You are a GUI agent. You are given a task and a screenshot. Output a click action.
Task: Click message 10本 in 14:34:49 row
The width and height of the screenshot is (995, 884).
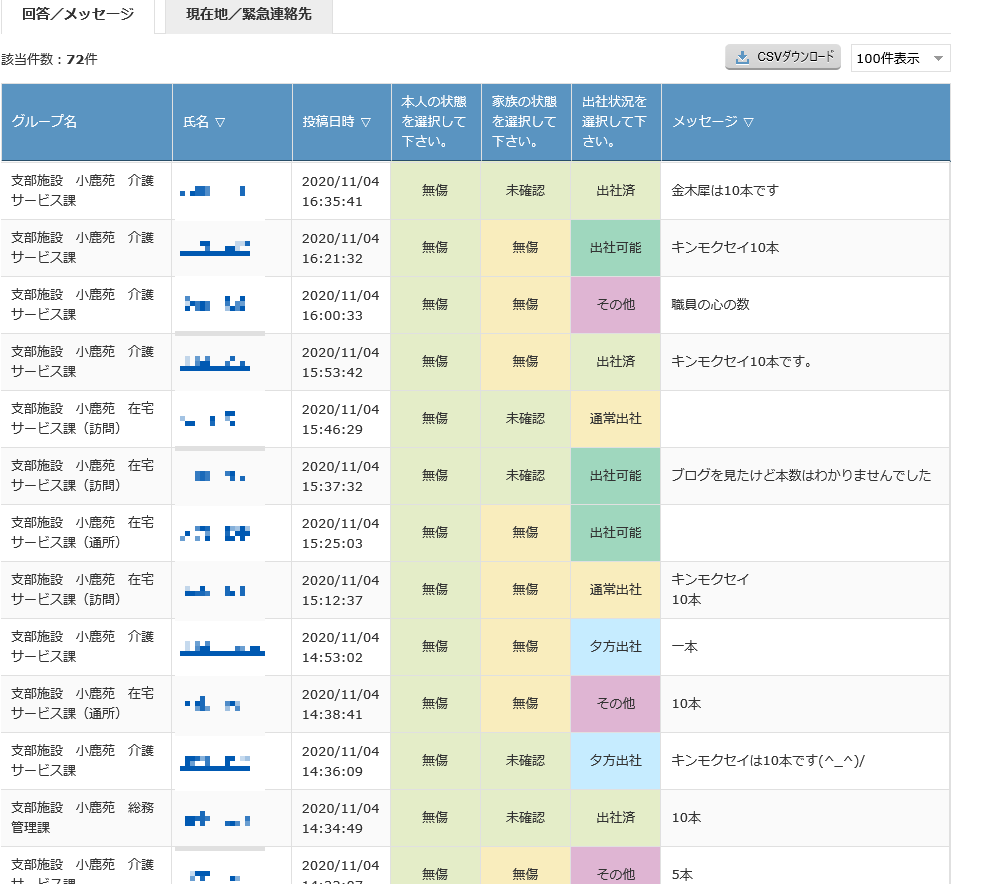coord(686,817)
